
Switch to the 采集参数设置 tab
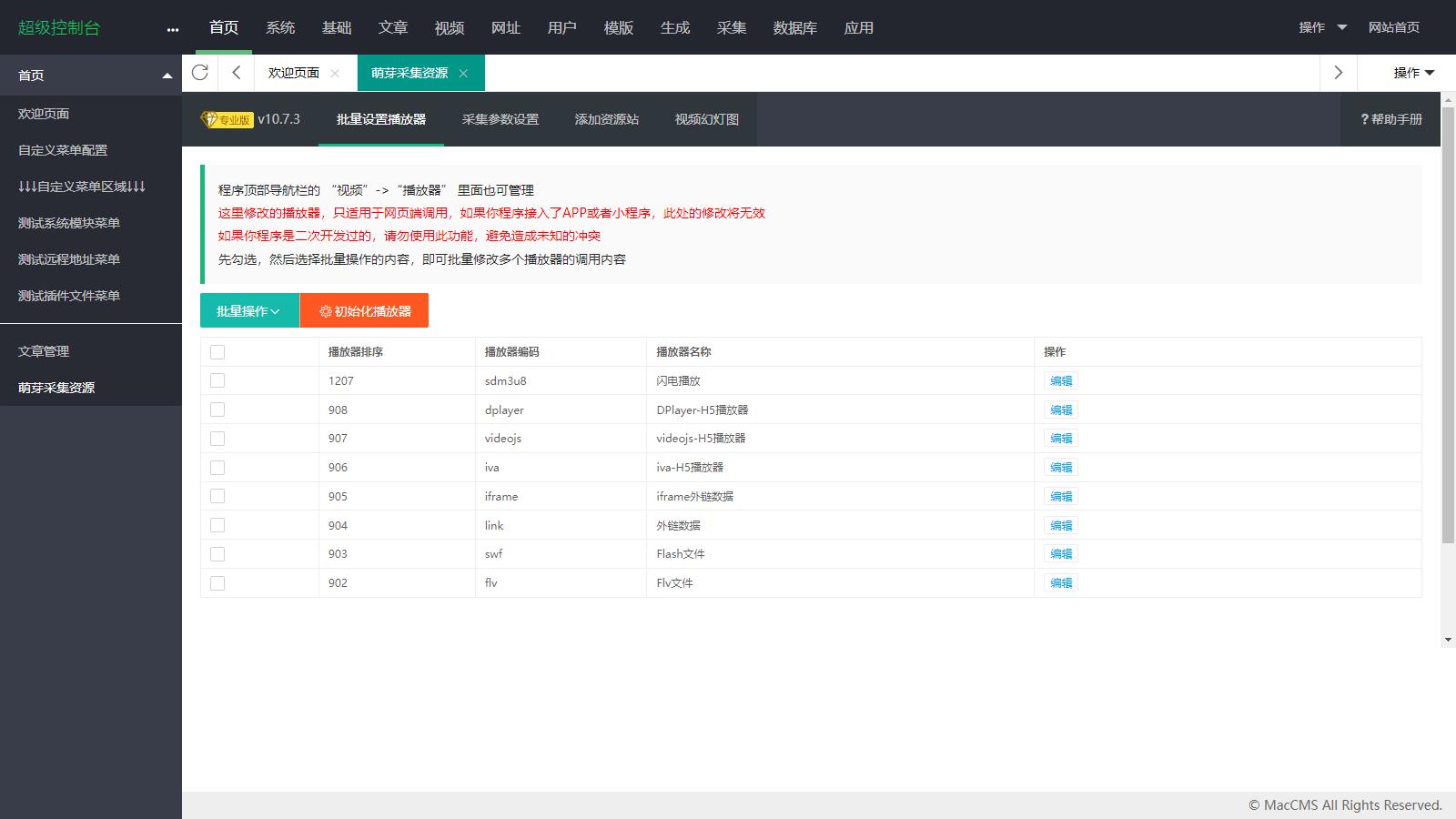tap(500, 119)
